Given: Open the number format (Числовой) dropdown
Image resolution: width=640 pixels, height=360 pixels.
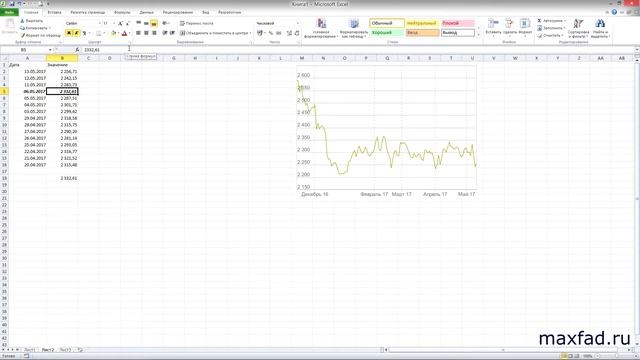Looking at the screenshot, I should [298, 23].
